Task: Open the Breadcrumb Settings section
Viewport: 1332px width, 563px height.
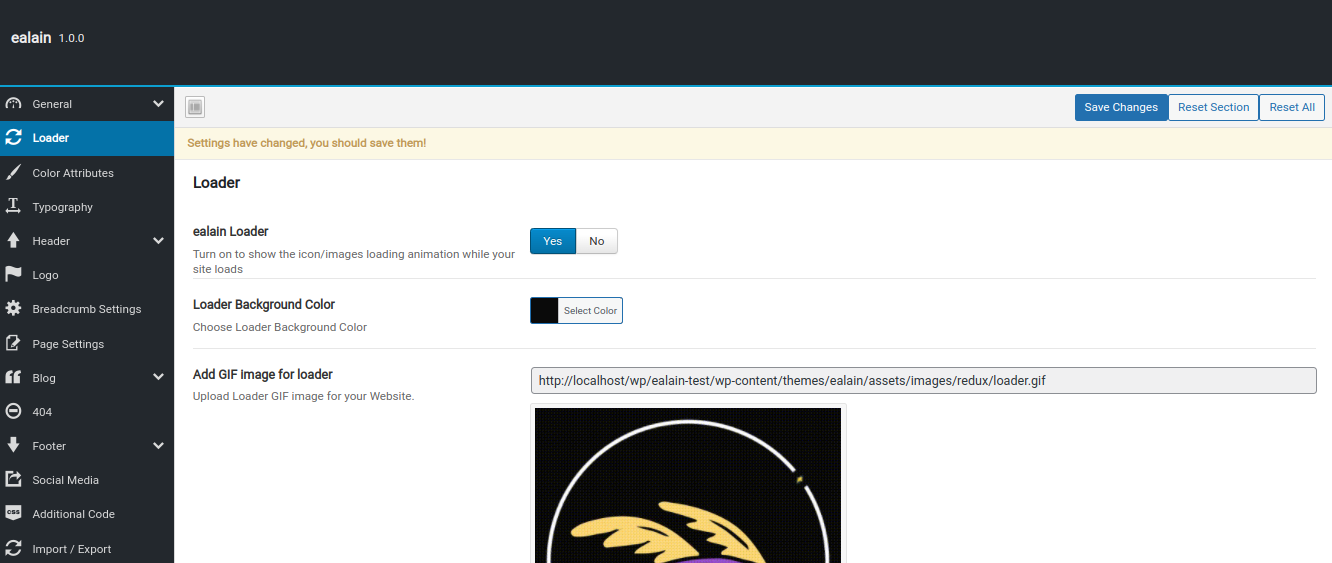Action: (87, 308)
